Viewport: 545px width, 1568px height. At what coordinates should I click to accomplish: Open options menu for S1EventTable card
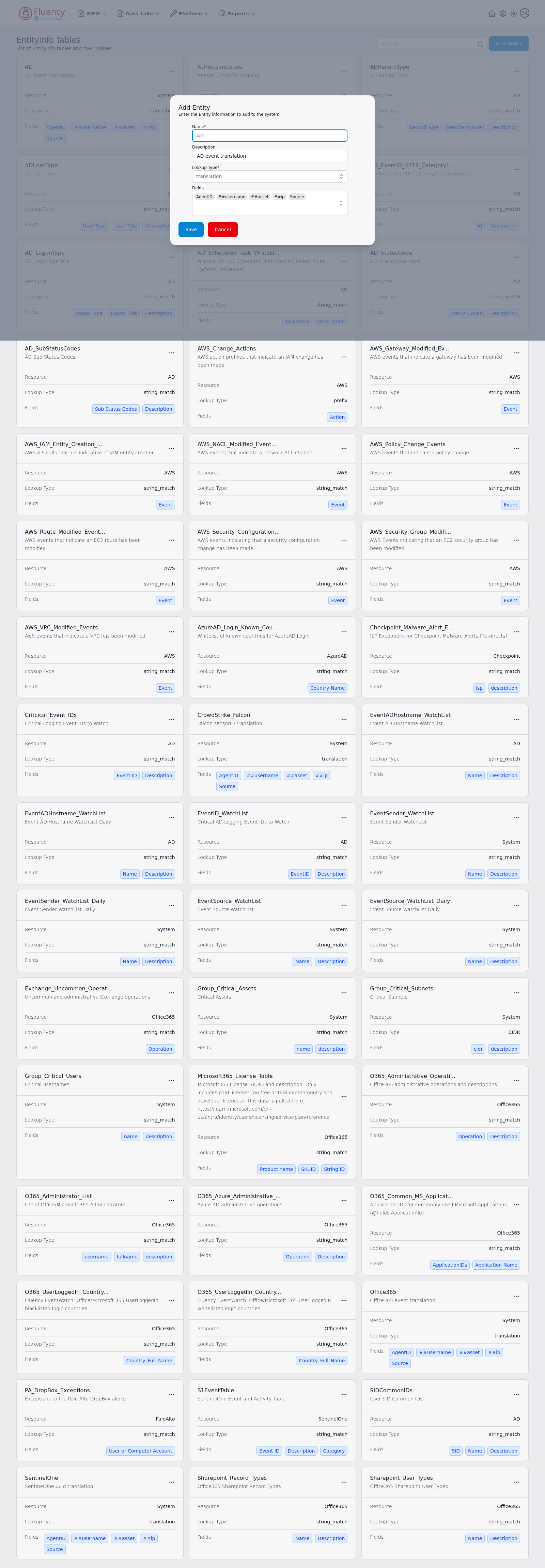[344, 1395]
